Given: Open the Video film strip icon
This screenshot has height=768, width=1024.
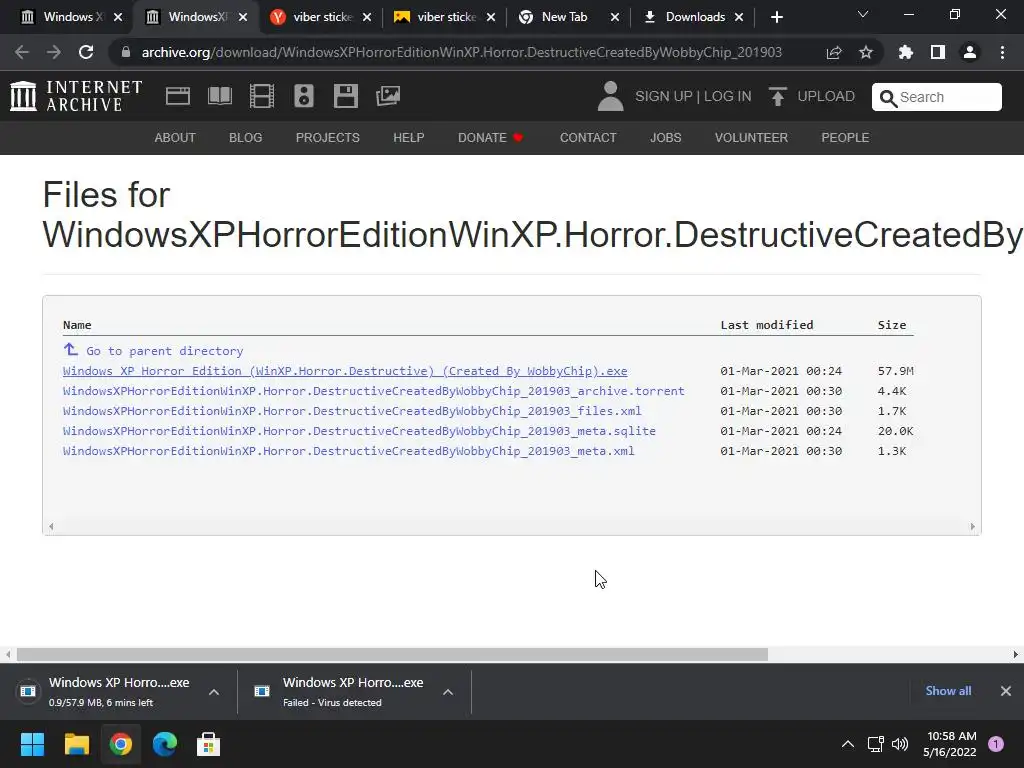Looking at the screenshot, I should 262,96.
